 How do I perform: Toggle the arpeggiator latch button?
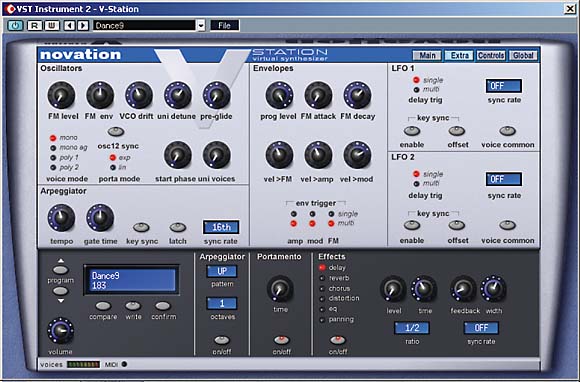178,227
